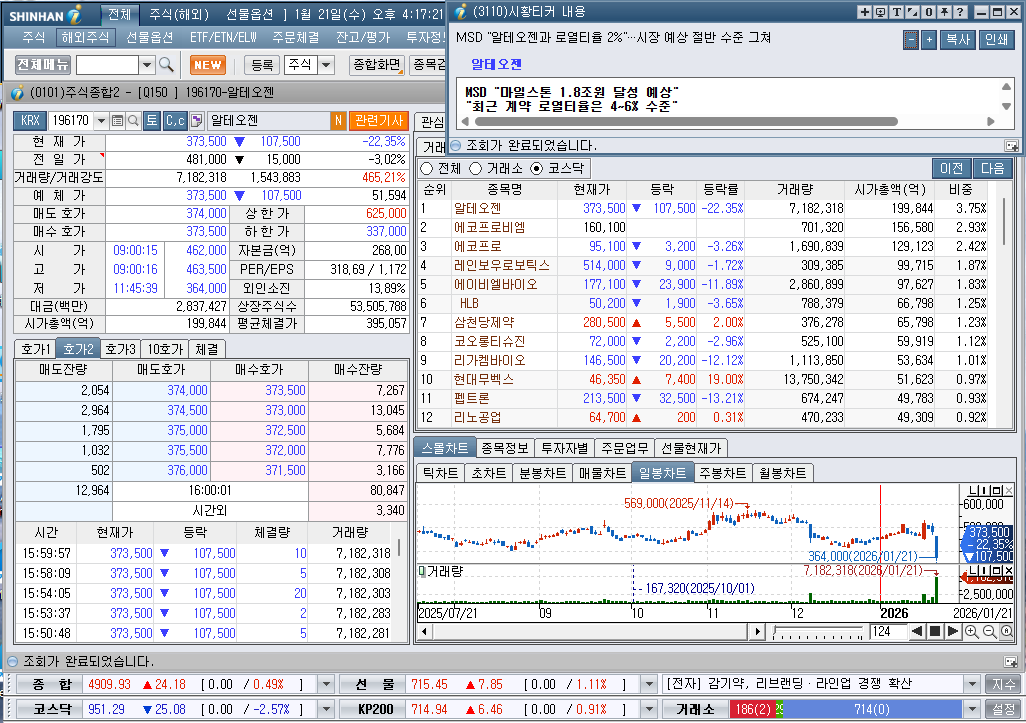Image resolution: width=1026 pixels, height=723 pixels.
Task: Open help with the question mark icon
Action: pyautogui.click(x=960, y=12)
